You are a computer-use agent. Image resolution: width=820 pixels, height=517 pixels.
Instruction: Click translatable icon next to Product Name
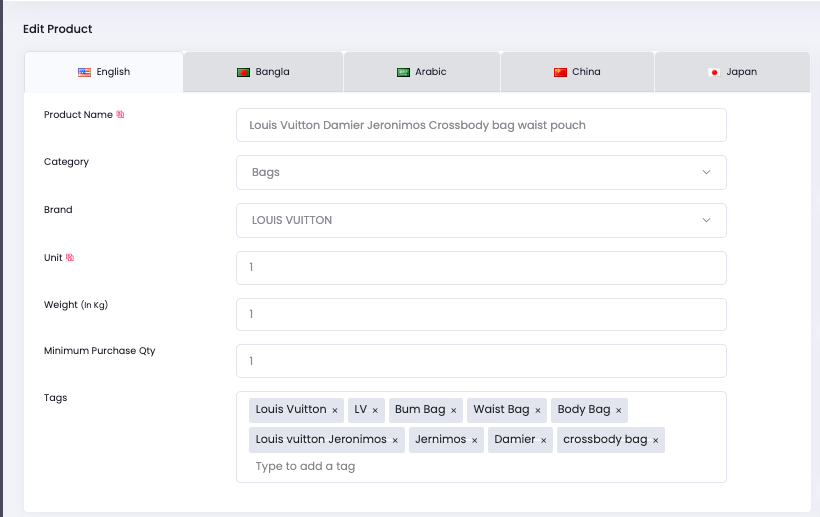pos(120,114)
